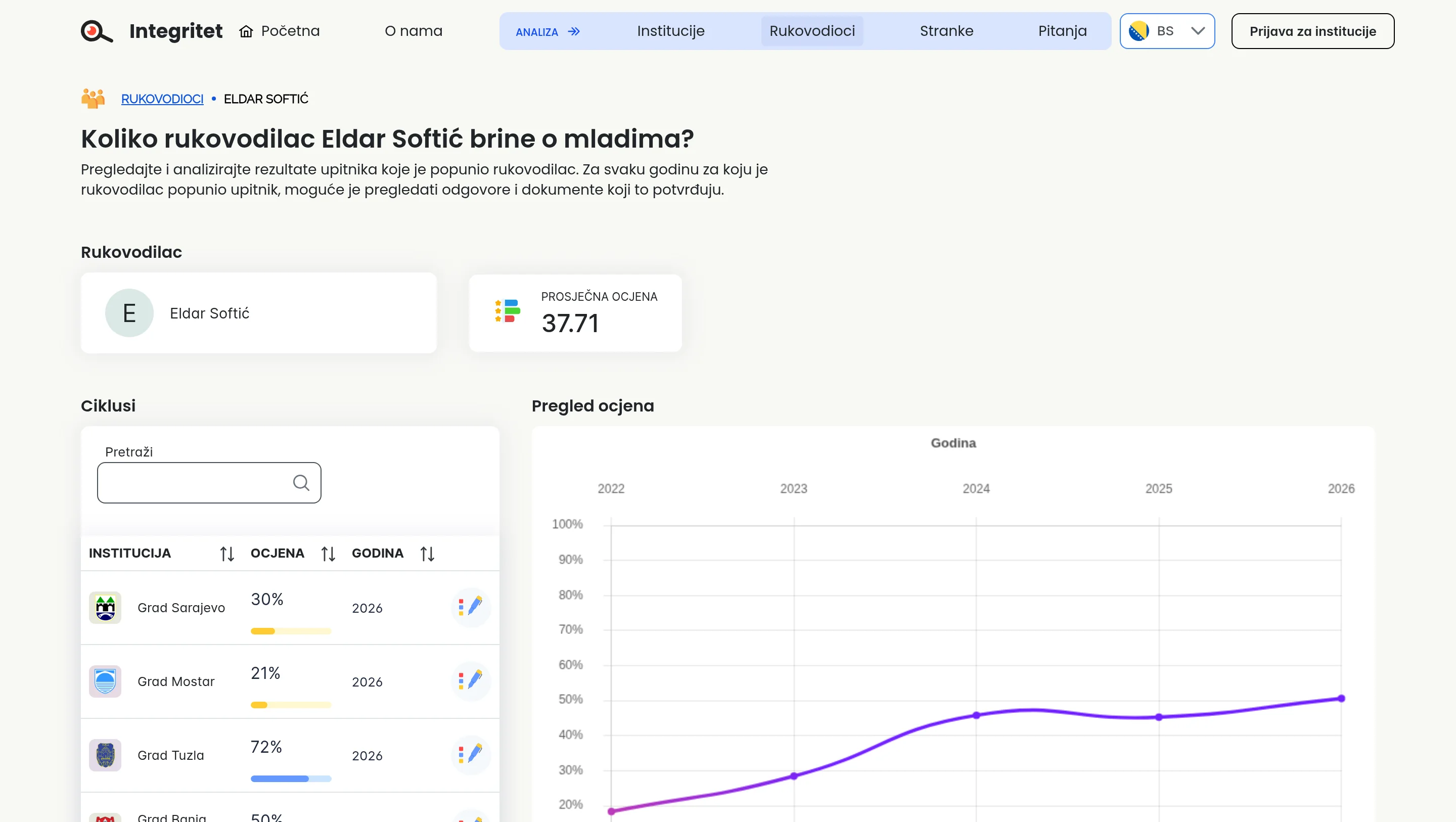This screenshot has width=1456, height=822.
Task: Sort the table by Institucija column
Action: 227,554
